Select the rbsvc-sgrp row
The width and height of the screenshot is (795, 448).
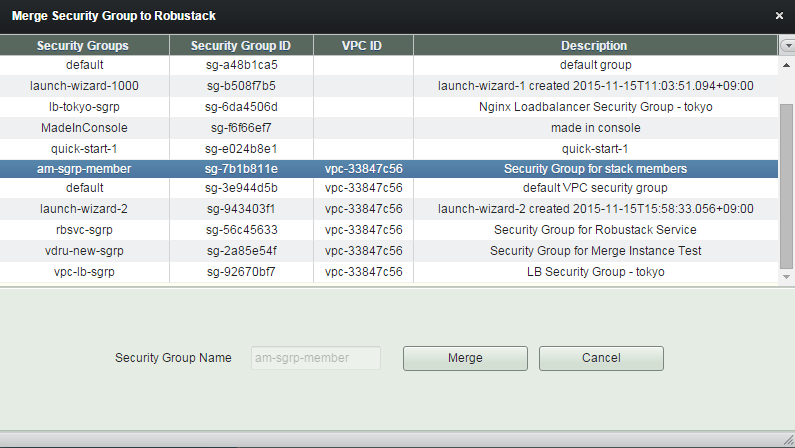click(x=389, y=230)
